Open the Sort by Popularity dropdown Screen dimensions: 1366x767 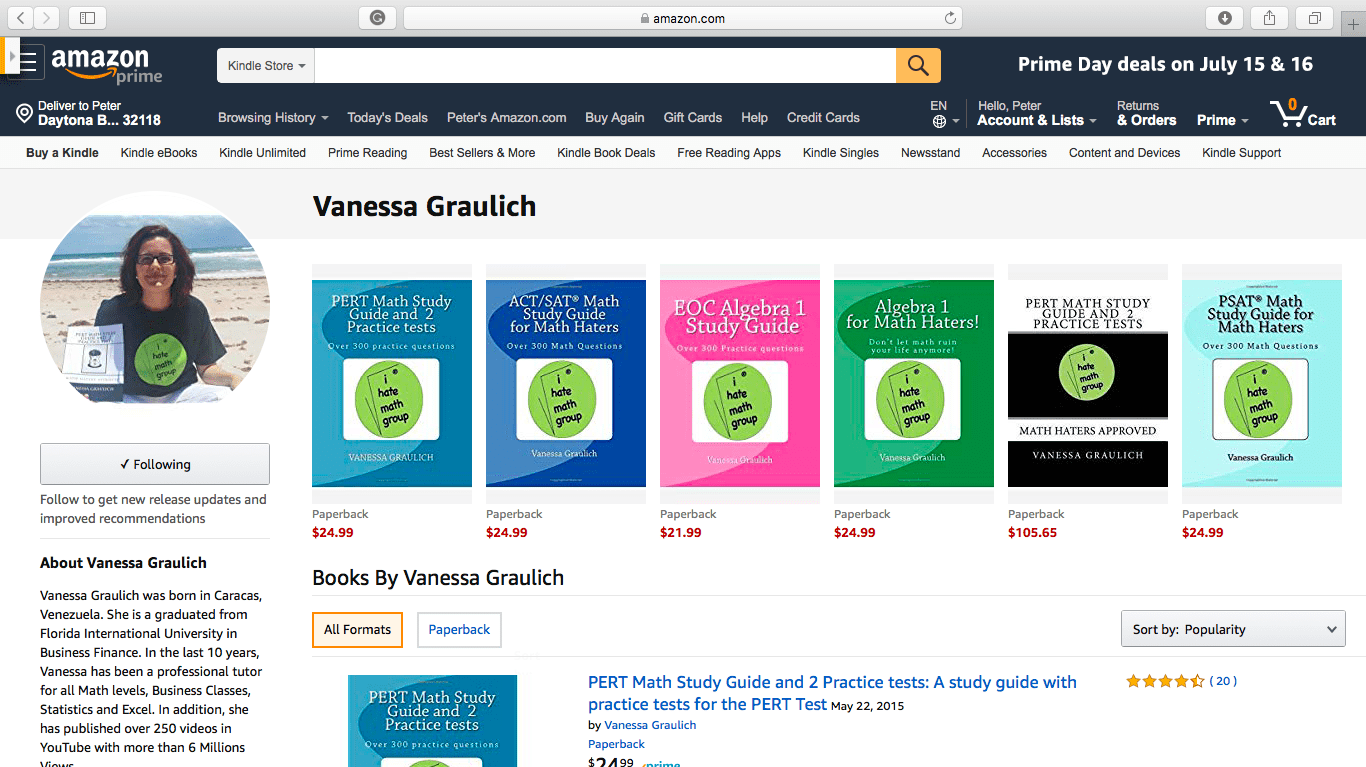point(1233,630)
